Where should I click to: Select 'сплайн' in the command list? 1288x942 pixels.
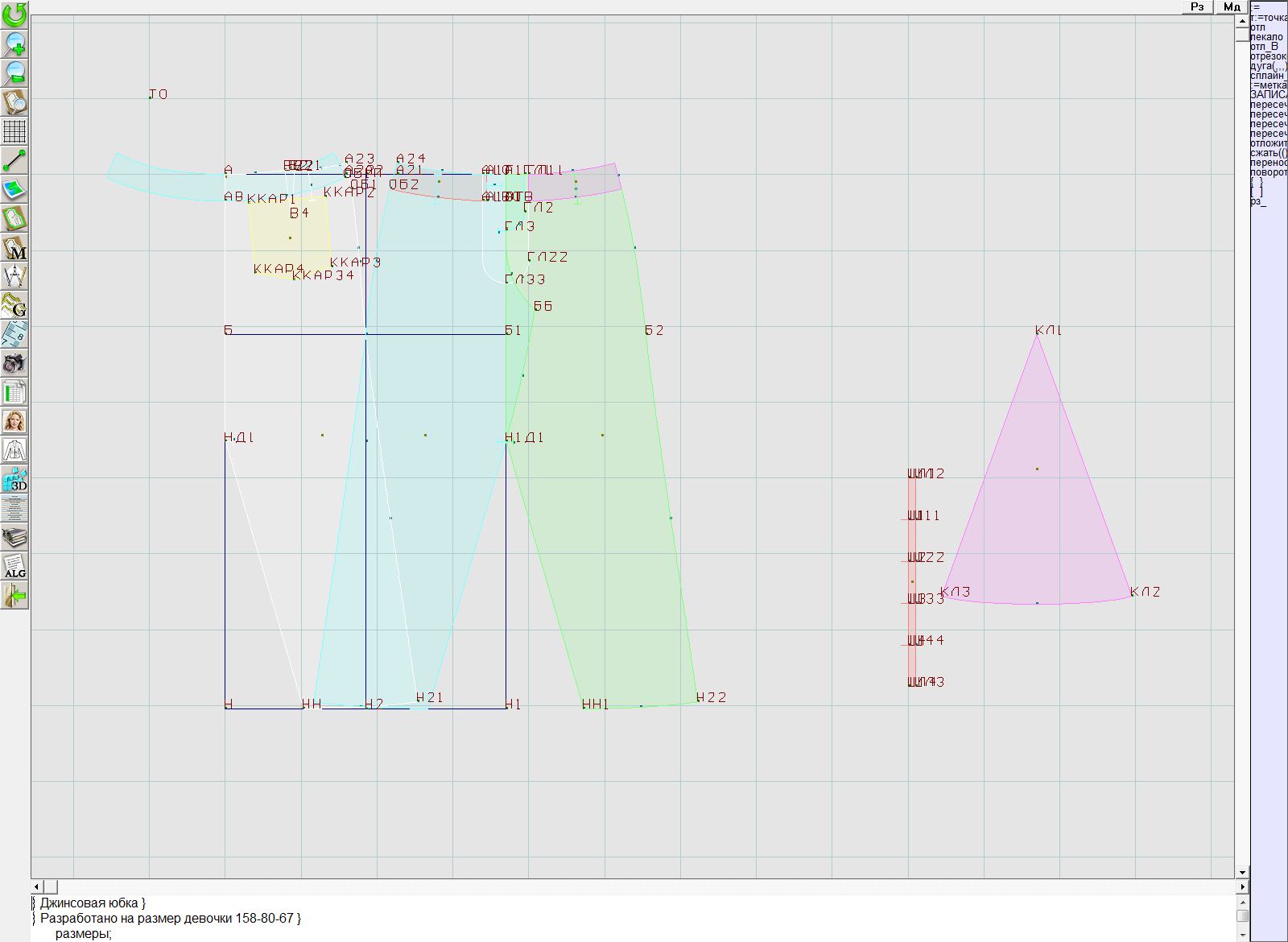(1268, 76)
